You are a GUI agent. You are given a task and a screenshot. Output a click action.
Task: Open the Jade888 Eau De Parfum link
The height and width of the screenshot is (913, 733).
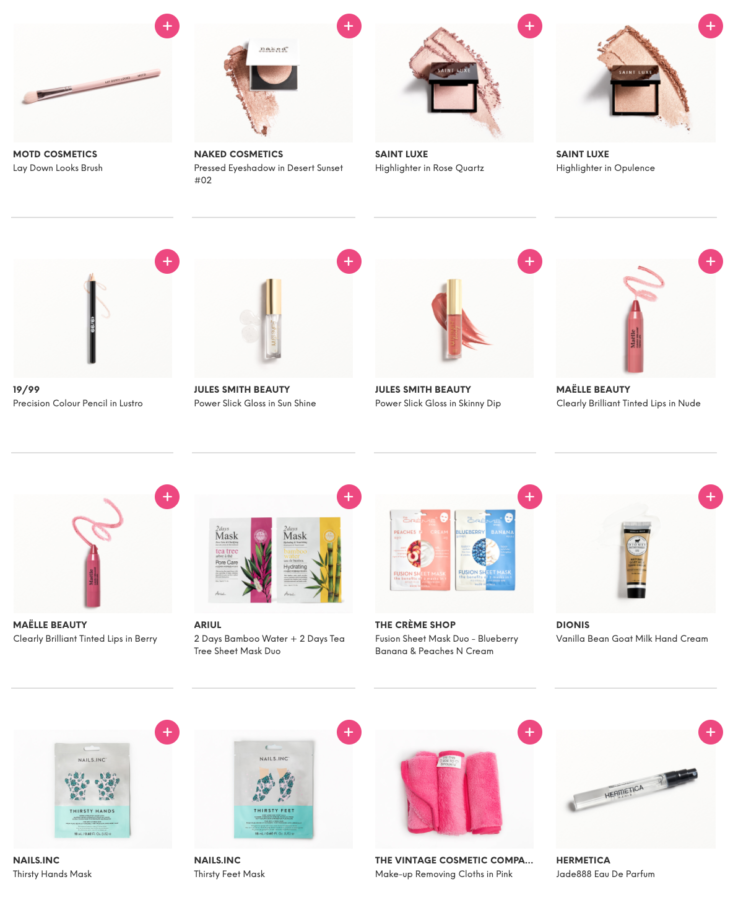[x=605, y=874]
